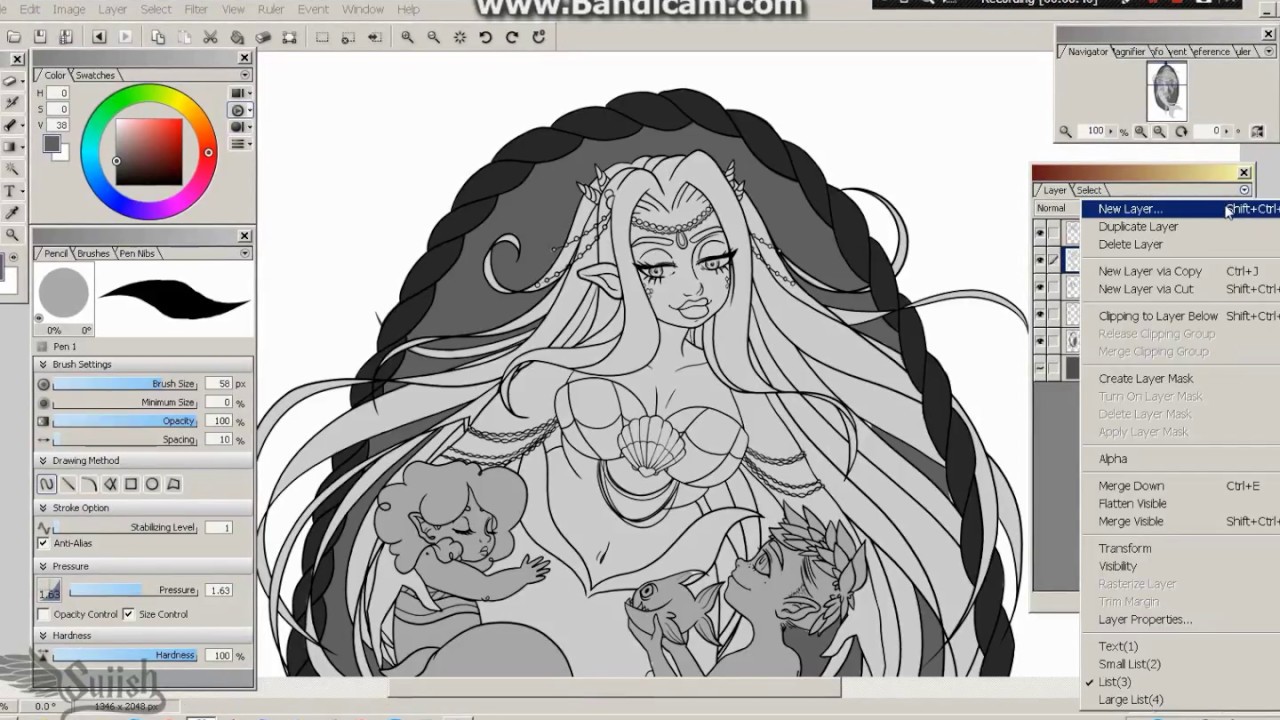
Task: Click the Zoom In toolbar magnifier
Action: click(x=408, y=37)
